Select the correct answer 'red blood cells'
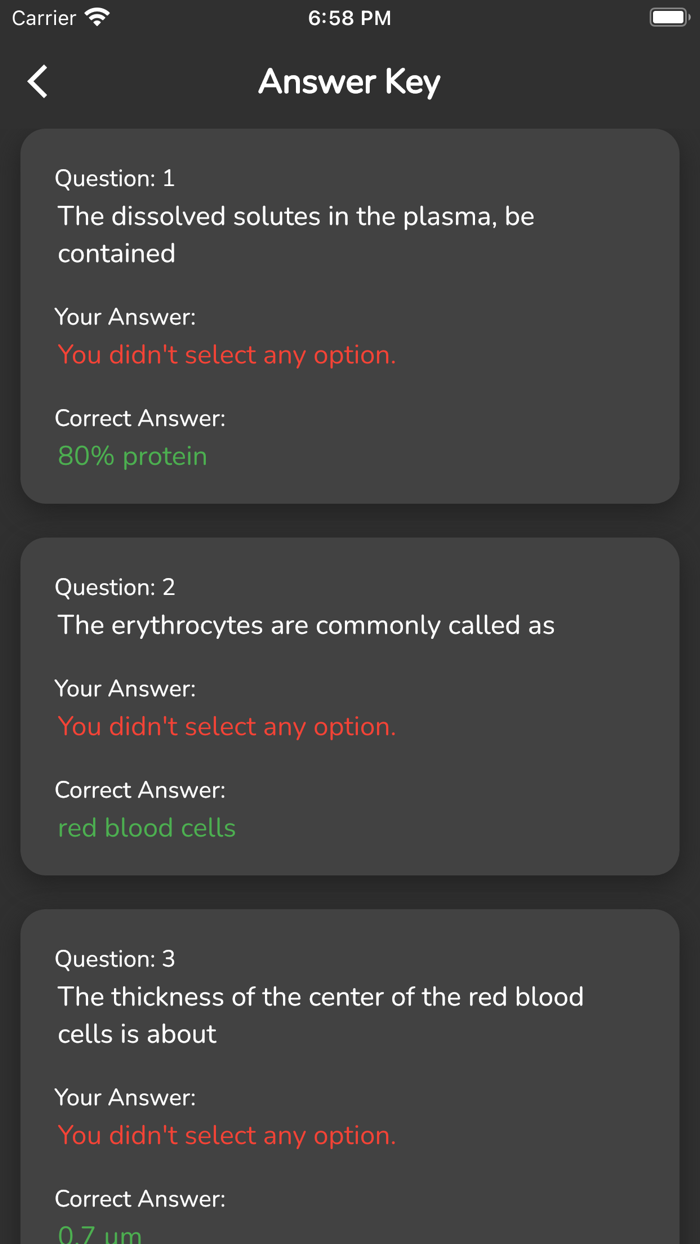This screenshot has height=1244, width=700. pyautogui.click(x=146, y=828)
